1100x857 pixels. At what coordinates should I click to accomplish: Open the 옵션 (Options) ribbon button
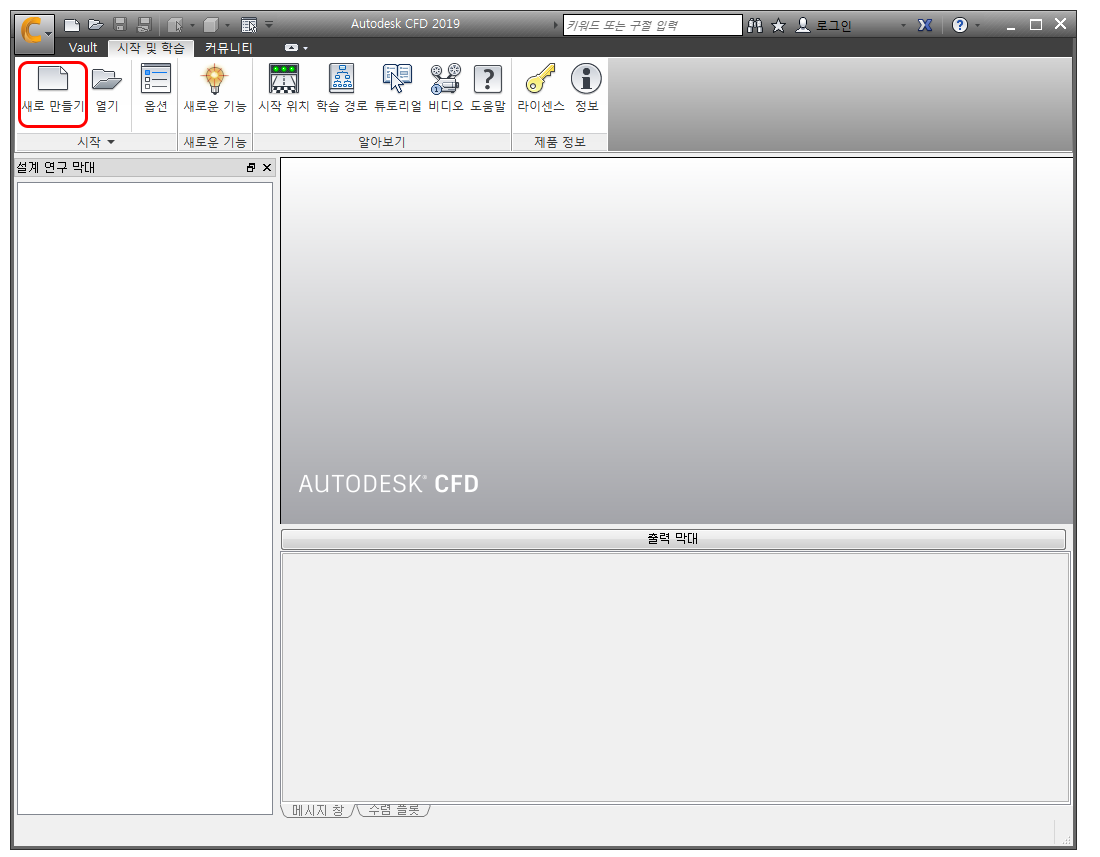click(156, 89)
